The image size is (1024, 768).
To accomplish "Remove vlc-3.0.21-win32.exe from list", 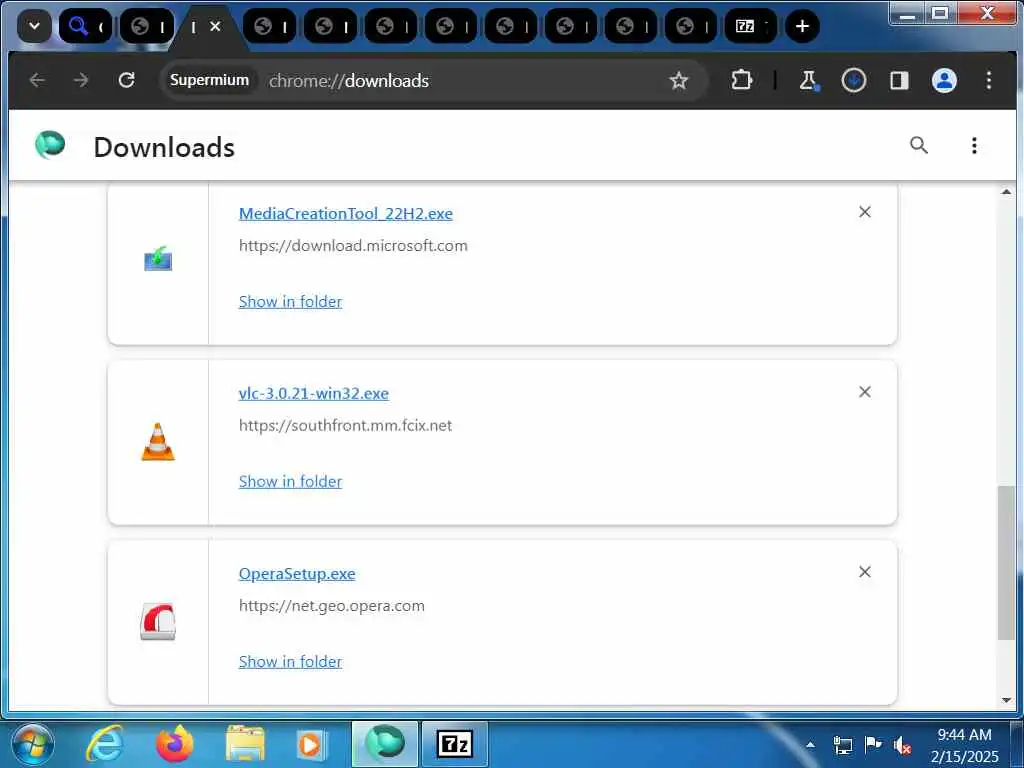I will [x=865, y=392].
